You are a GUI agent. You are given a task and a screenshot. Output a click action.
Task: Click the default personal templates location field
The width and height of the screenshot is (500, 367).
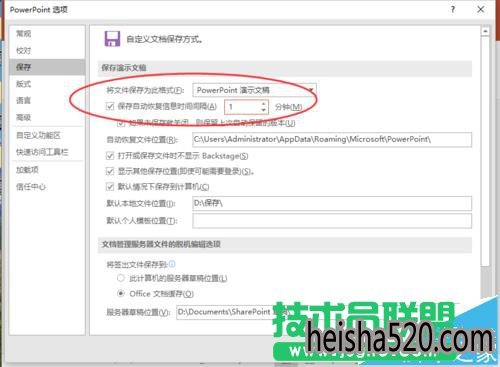(x=332, y=221)
